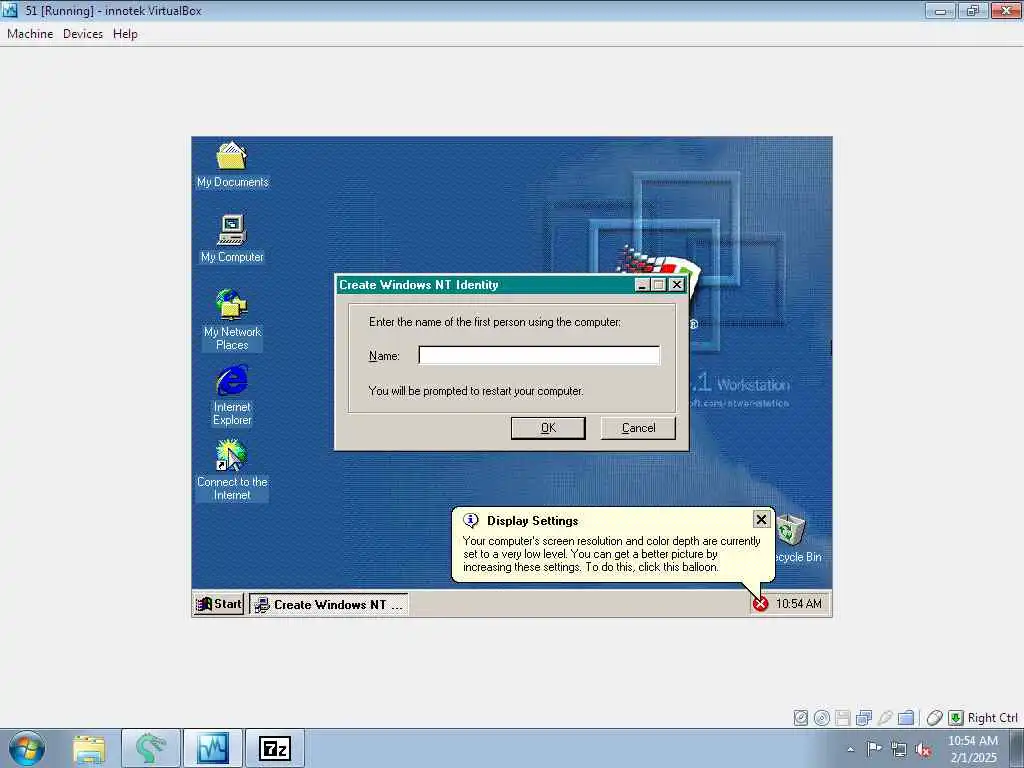Click the guest taskbar clock 10:54 AM

[799, 603]
